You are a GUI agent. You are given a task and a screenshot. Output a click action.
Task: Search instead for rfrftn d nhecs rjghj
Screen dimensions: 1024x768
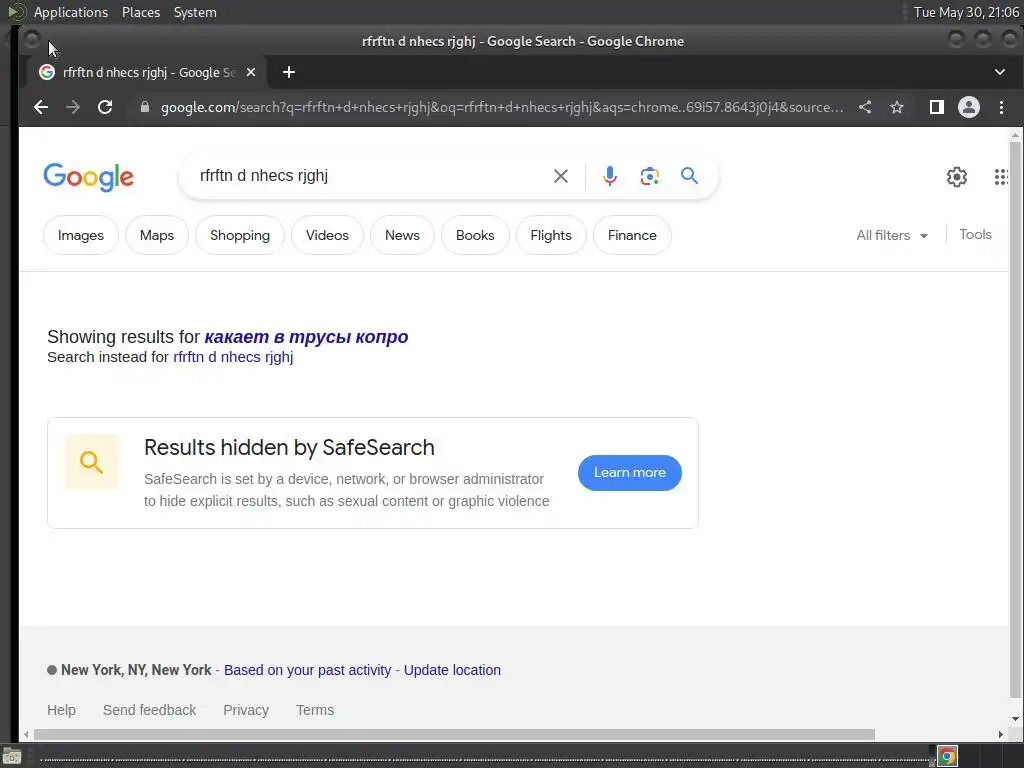click(x=233, y=357)
